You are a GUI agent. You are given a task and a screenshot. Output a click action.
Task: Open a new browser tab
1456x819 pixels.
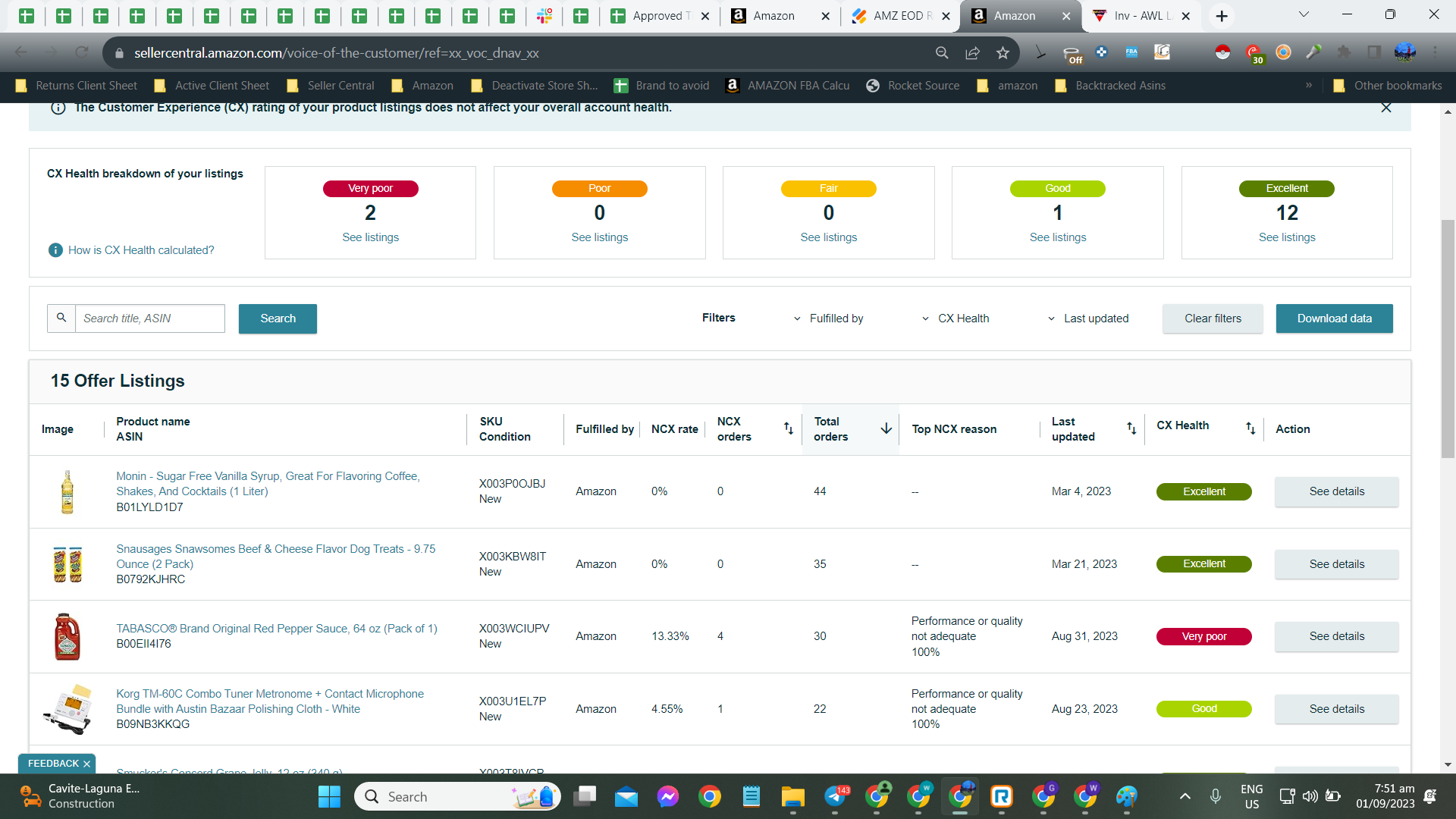pyautogui.click(x=1222, y=16)
